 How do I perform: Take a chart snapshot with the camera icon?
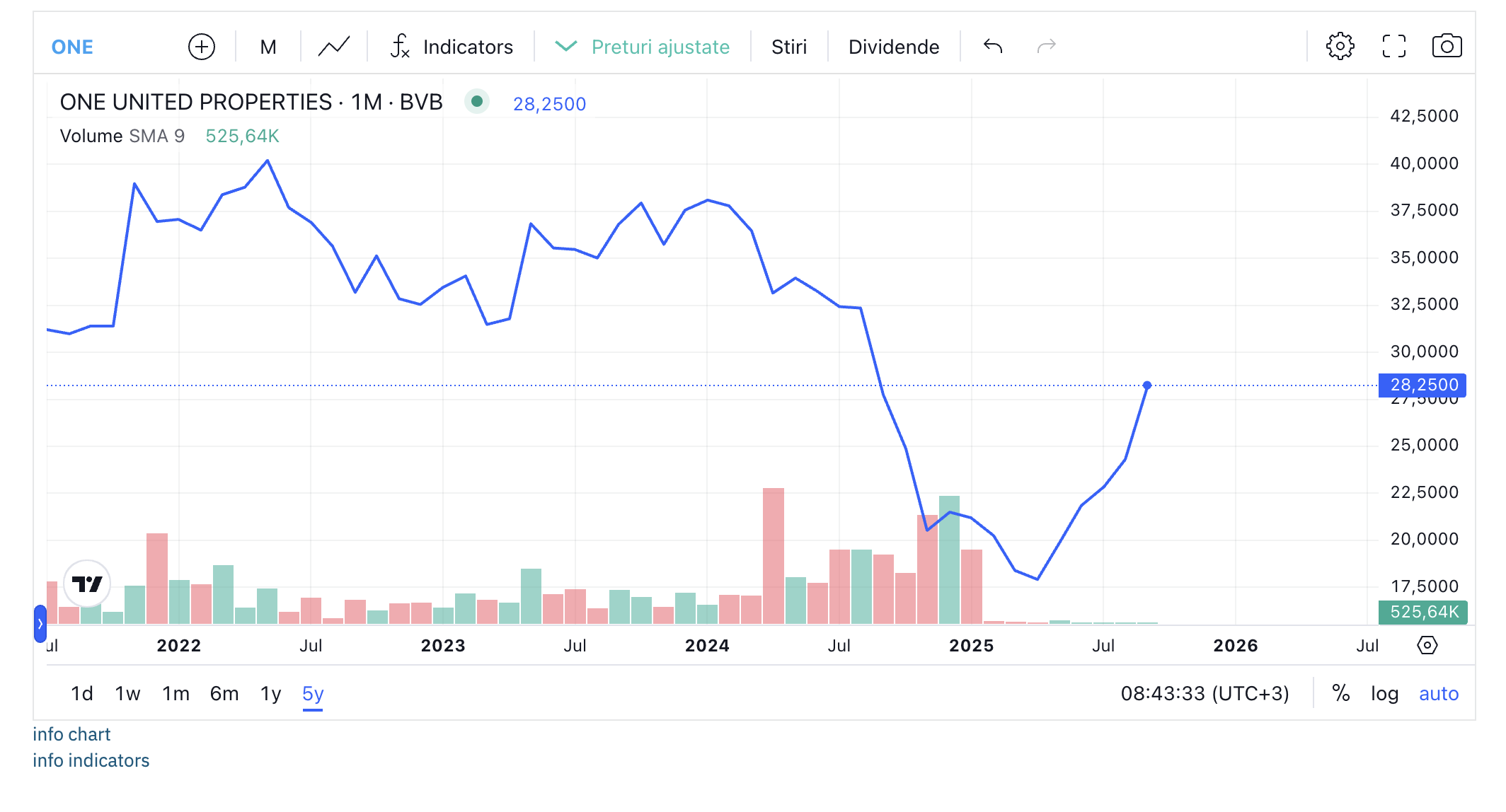(1447, 47)
